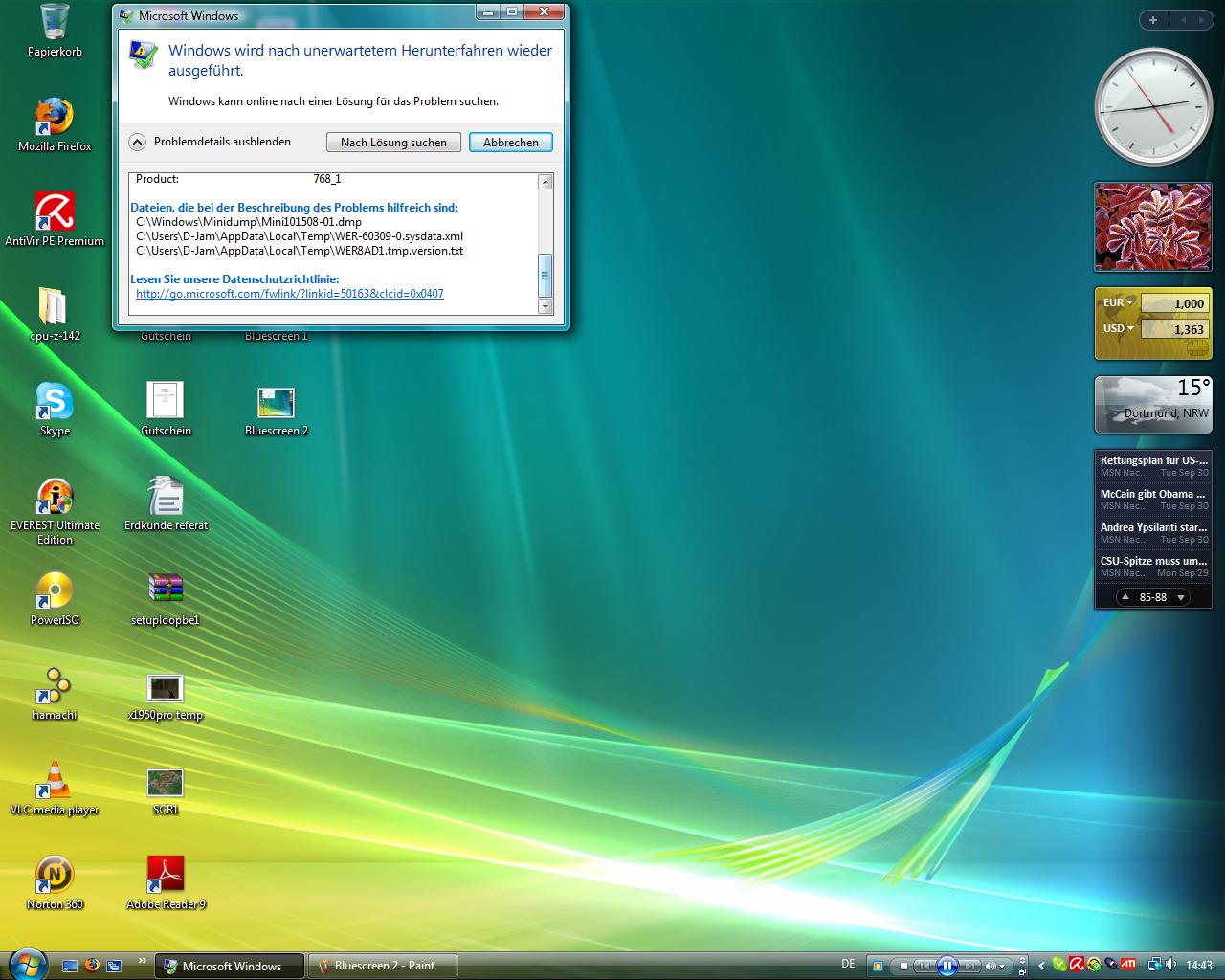Click the volume speaker tray icon
The height and width of the screenshot is (980, 1225).
pyautogui.click(x=1170, y=965)
